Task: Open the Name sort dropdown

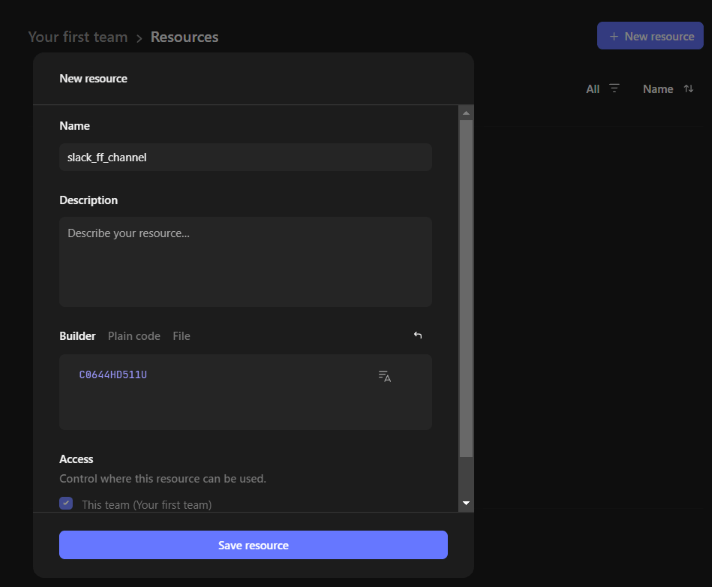Action: pyautogui.click(x=668, y=89)
